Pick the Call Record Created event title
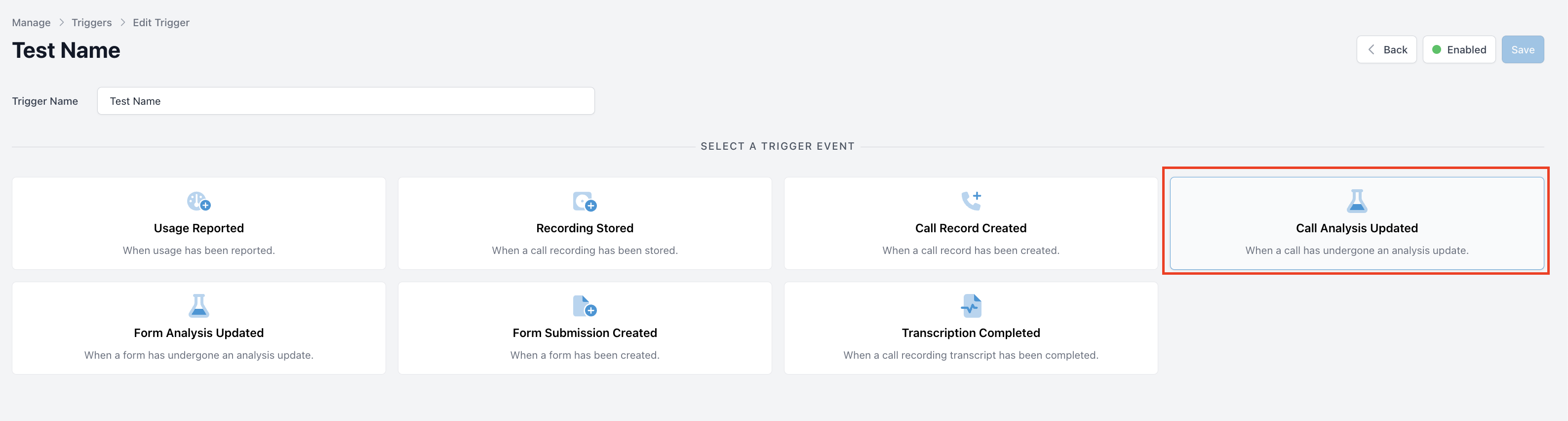Image resolution: width=1568 pixels, height=421 pixels. tap(971, 228)
